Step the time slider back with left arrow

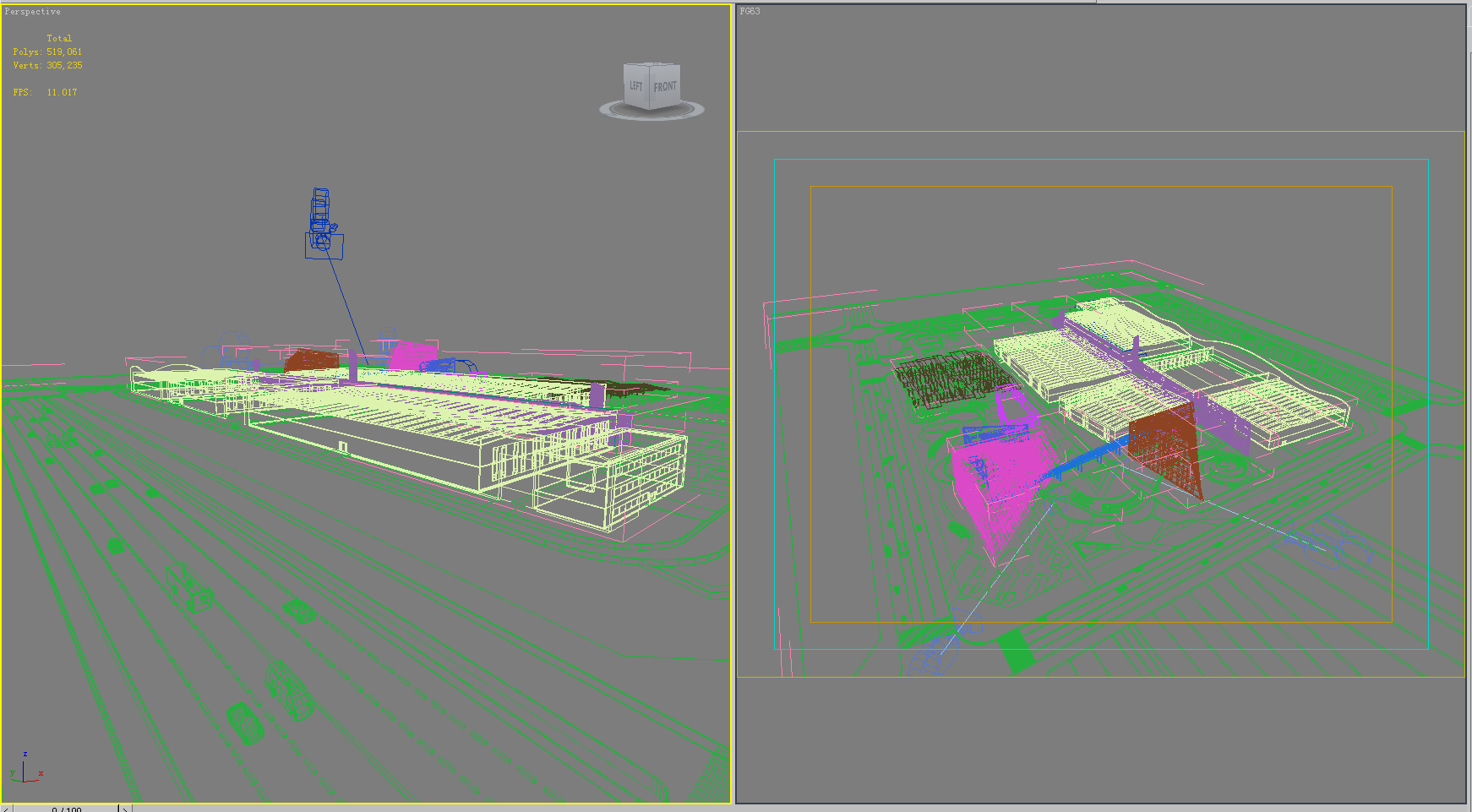tap(7, 809)
